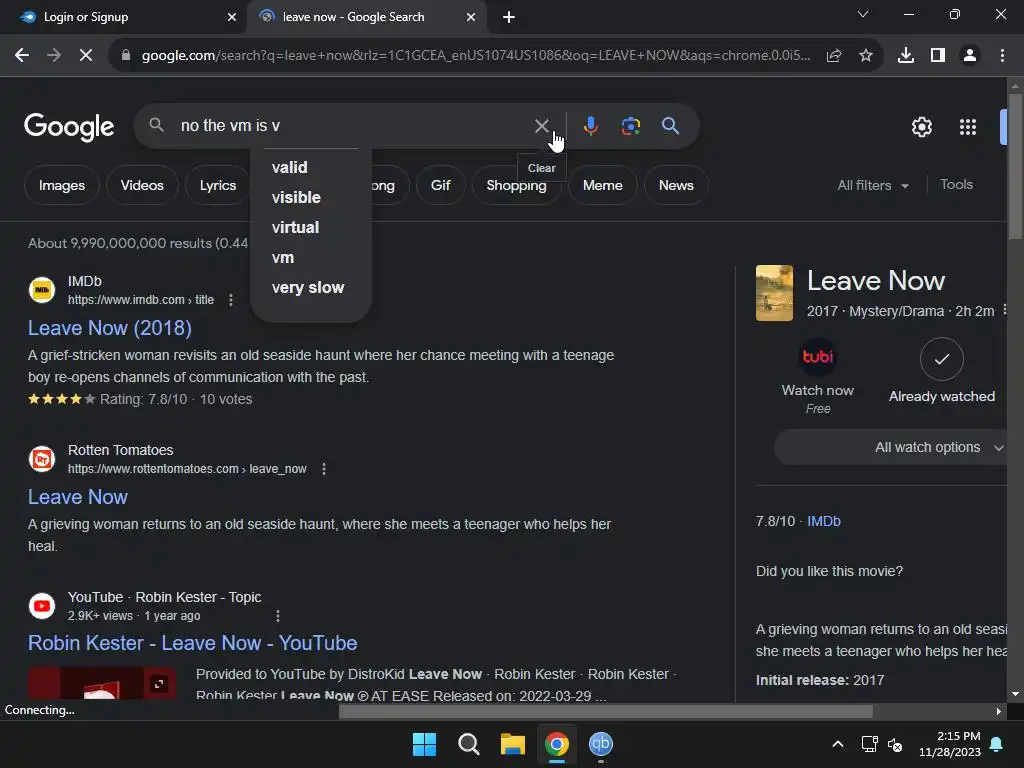The height and width of the screenshot is (768, 1024).
Task: Click the Google logo
Action: 69,127
